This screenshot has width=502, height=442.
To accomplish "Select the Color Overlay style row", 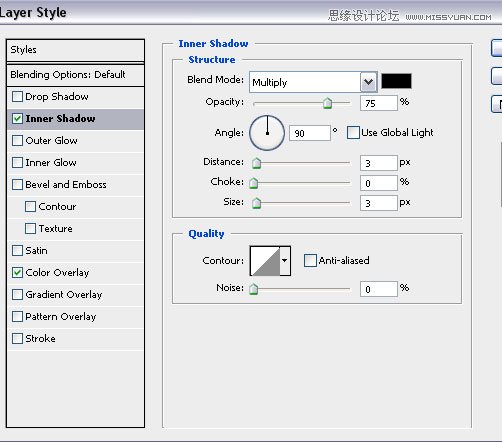I will pos(75,273).
